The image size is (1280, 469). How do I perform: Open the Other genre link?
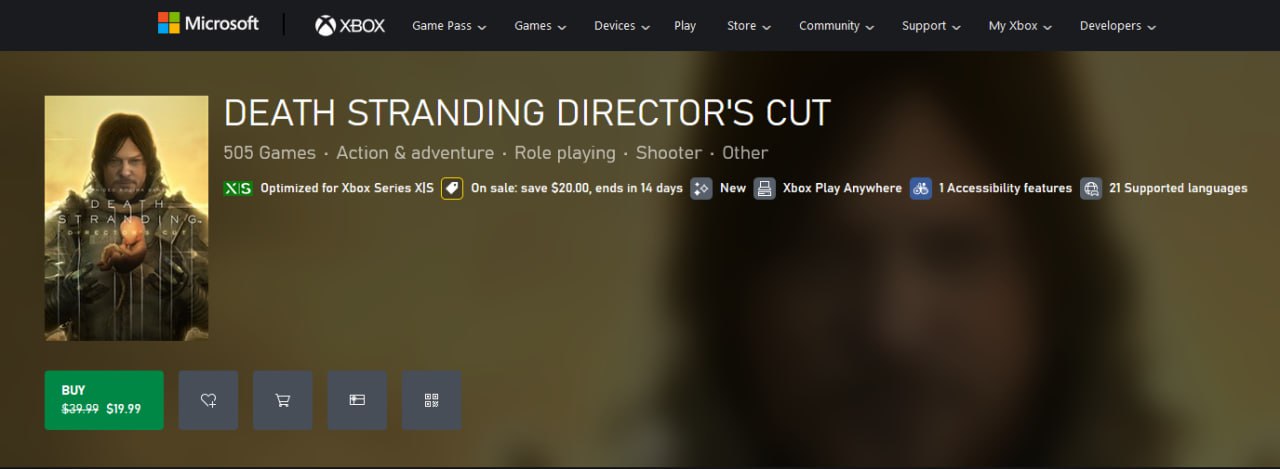(745, 153)
